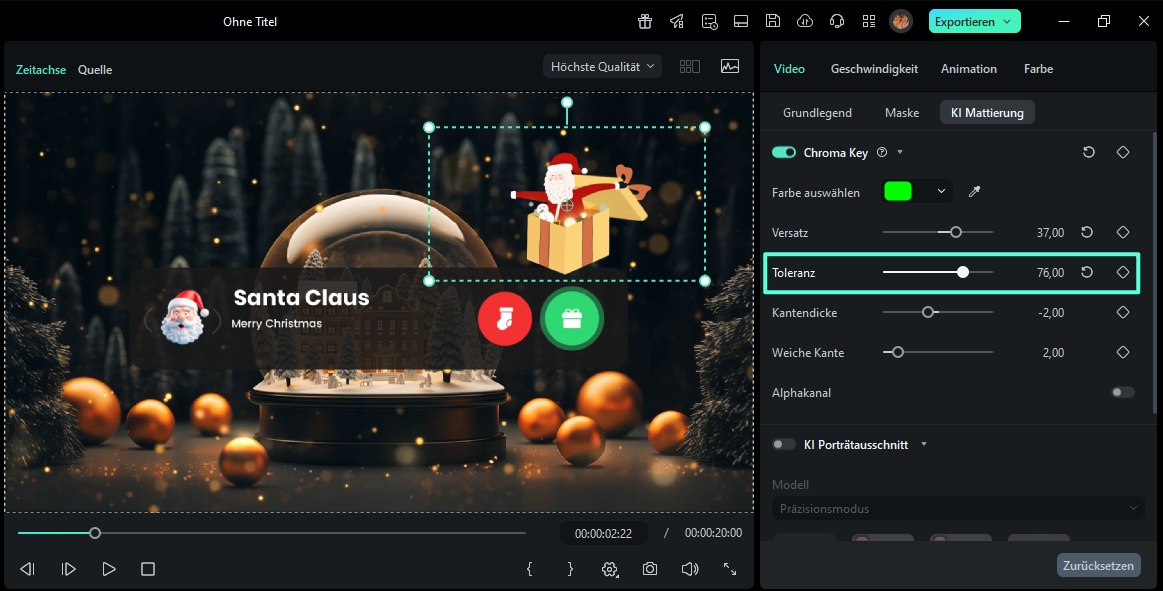1163x591 pixels.
Task: Click the eyedropper color picker icon
Action: point(975,192)
